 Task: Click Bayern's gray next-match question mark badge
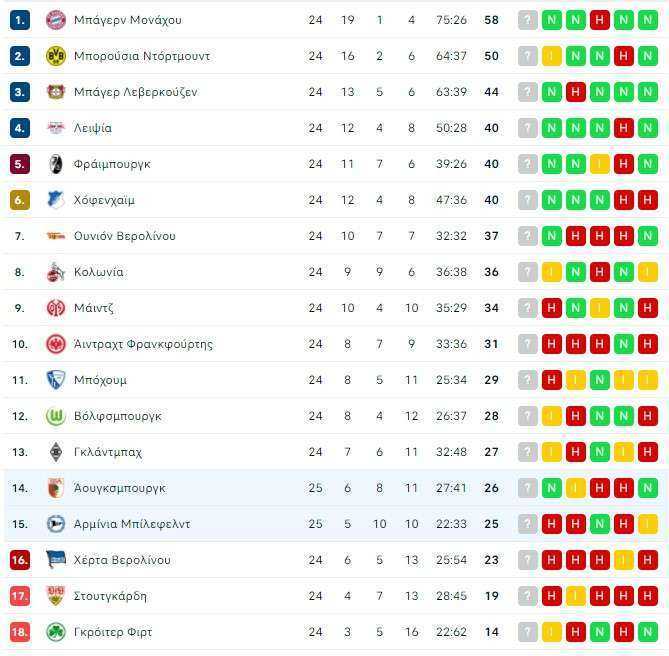(528, 20)
